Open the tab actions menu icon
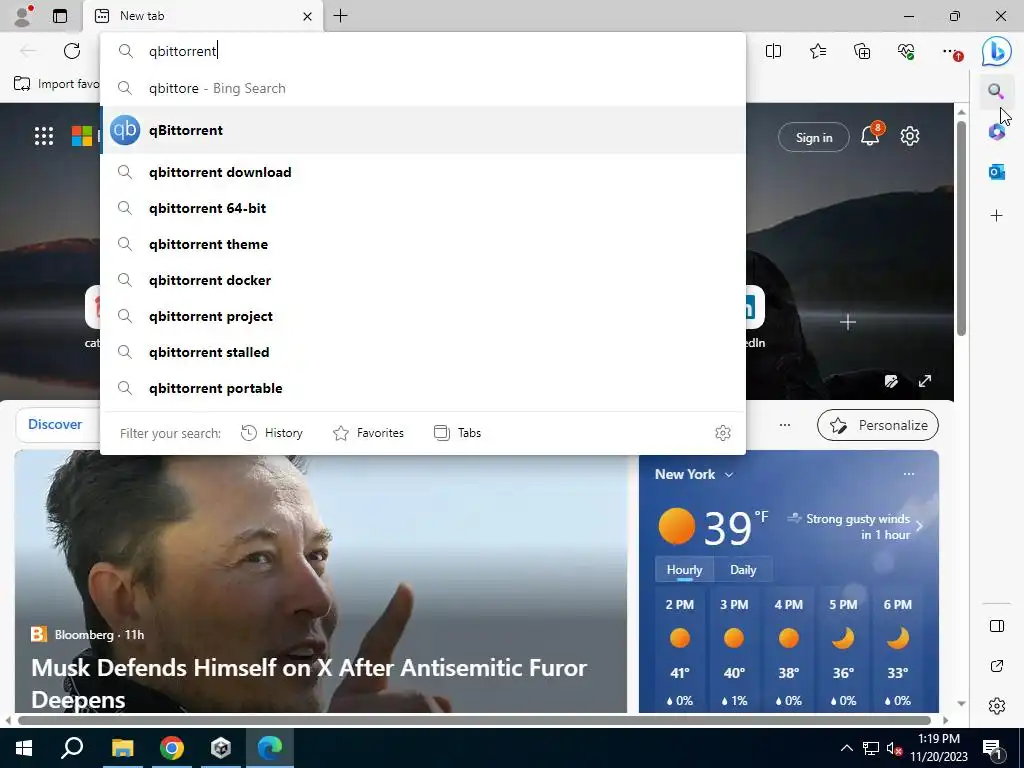The image size is (1024, 768). click(x=60, y=16)
